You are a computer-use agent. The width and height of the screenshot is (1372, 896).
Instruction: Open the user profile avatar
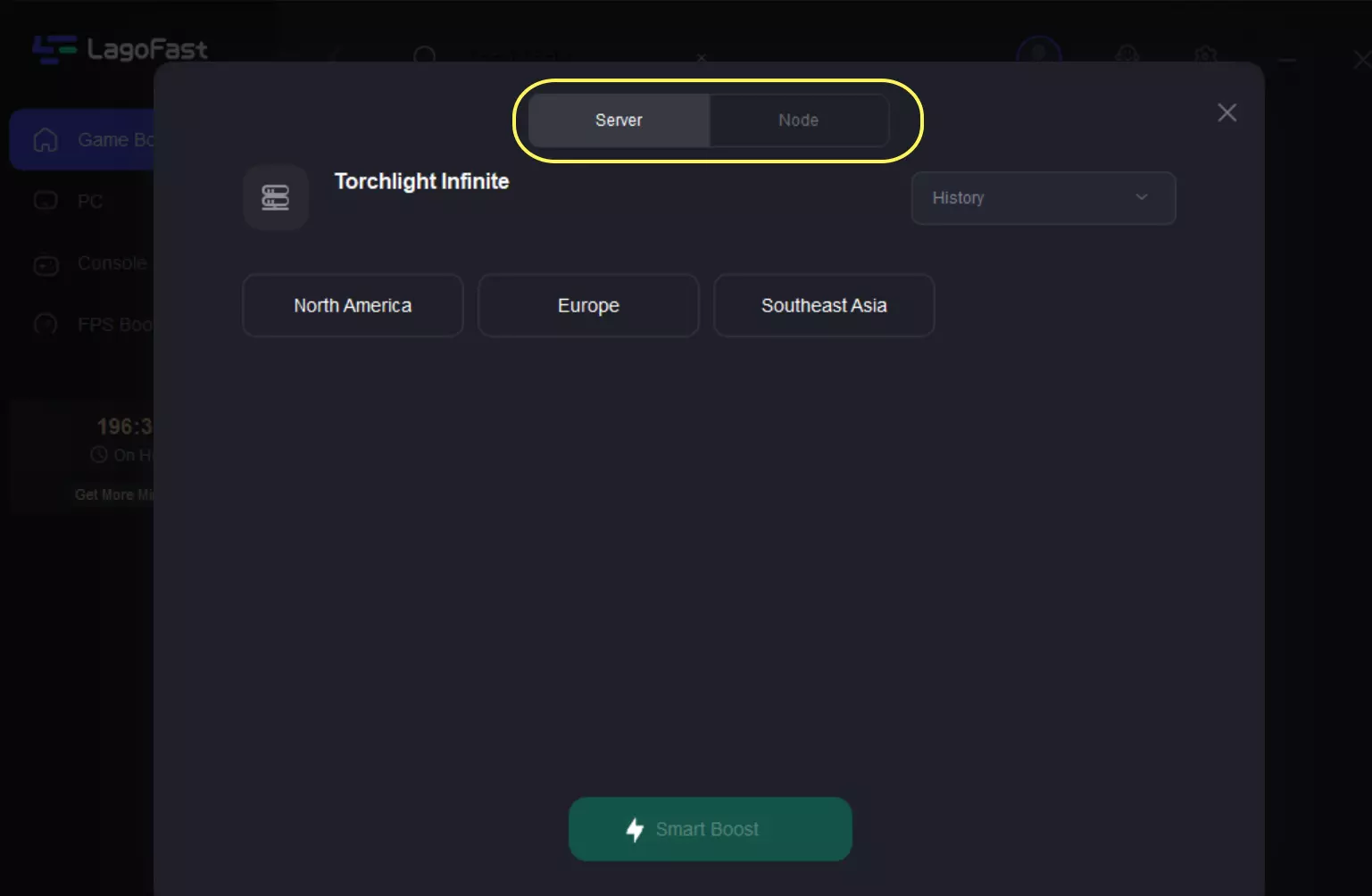(x=1038, y=52)
